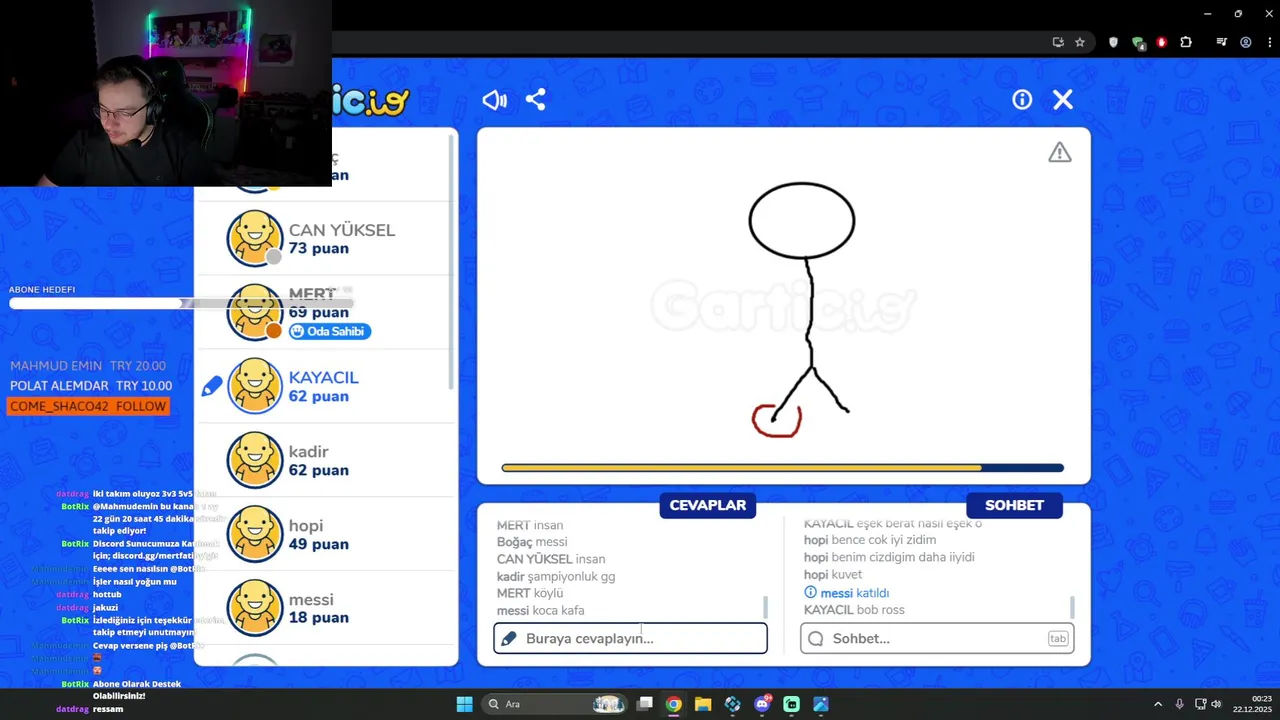
Task: Select the SOHBET tab
Action: point(1014,505)
